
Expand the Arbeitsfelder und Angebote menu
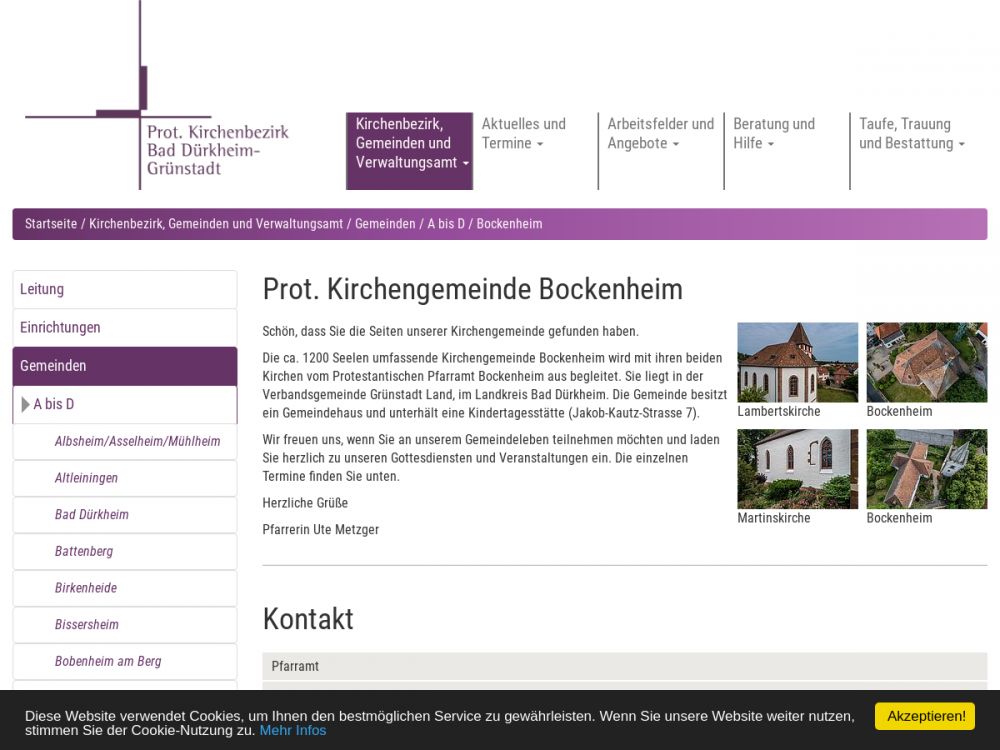(660, 134)
